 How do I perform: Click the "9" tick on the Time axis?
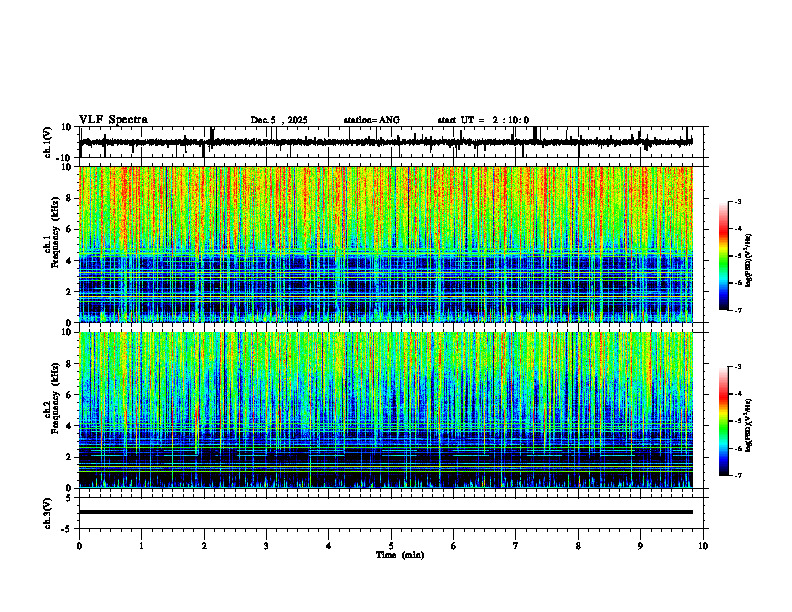640,546
